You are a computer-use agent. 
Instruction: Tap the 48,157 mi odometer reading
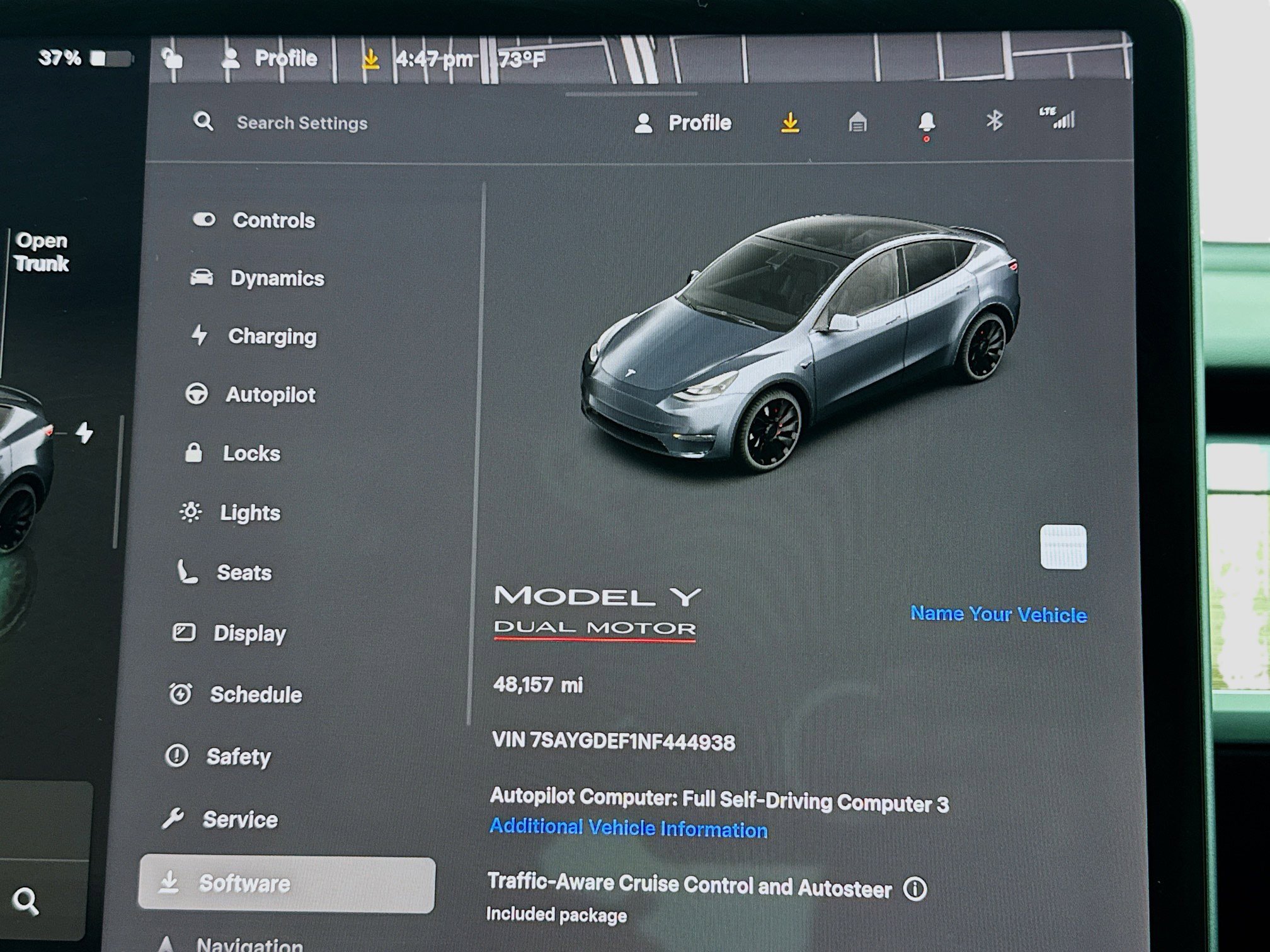(538, 684)
